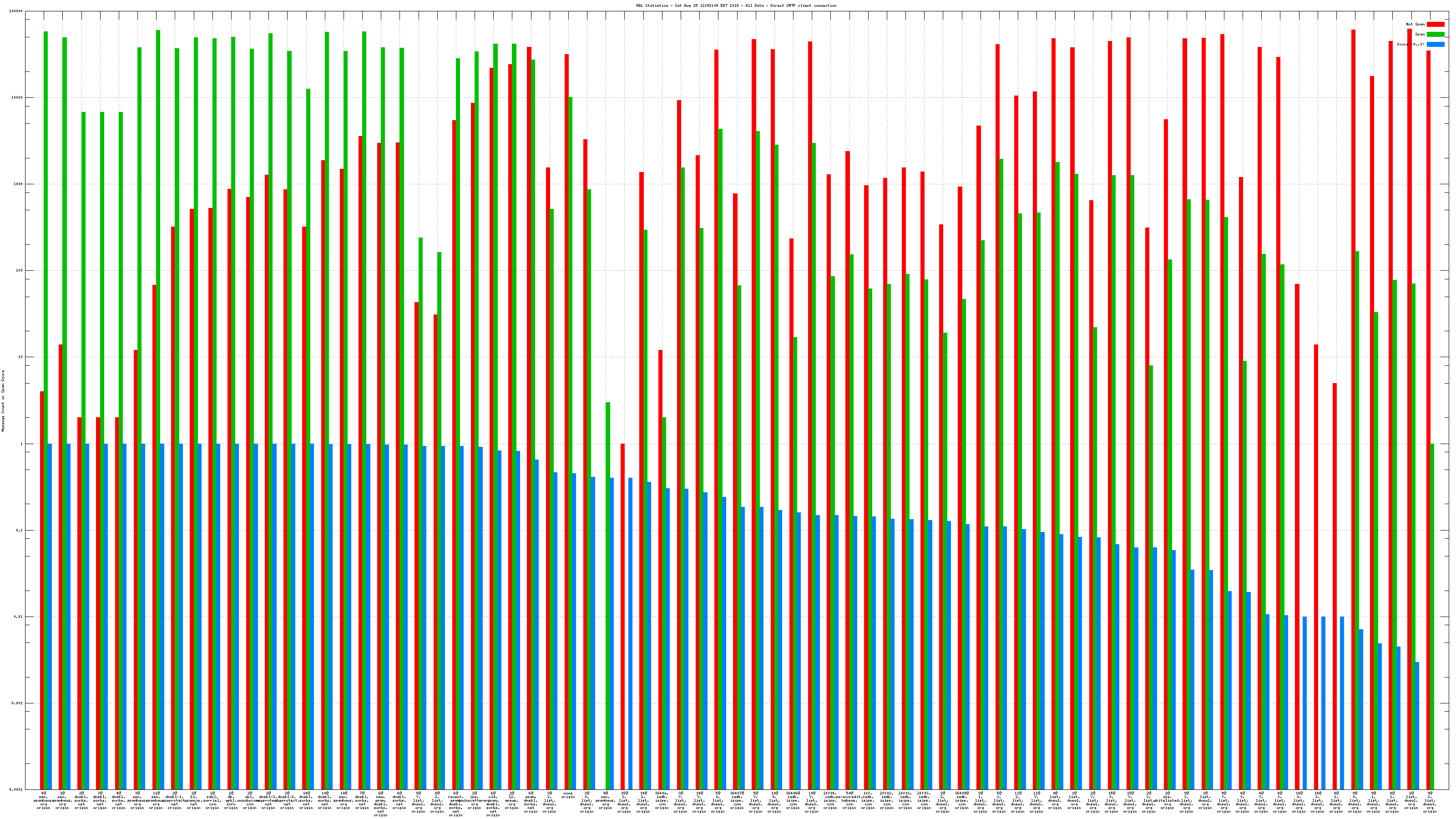Image resolution: width=1456 pixels, height=819 pixels.
Task: Click the psbl.surriel.com x-axis label
Action: 212,800
